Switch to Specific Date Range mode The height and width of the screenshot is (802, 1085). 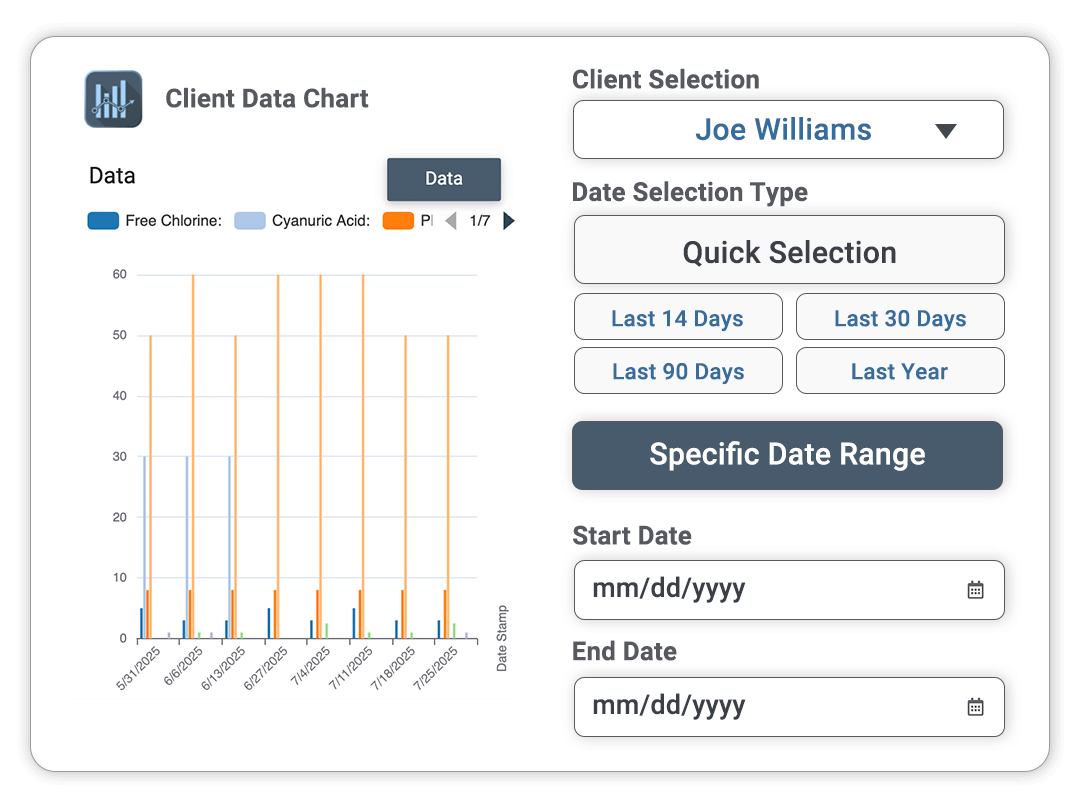pos(787,455)
